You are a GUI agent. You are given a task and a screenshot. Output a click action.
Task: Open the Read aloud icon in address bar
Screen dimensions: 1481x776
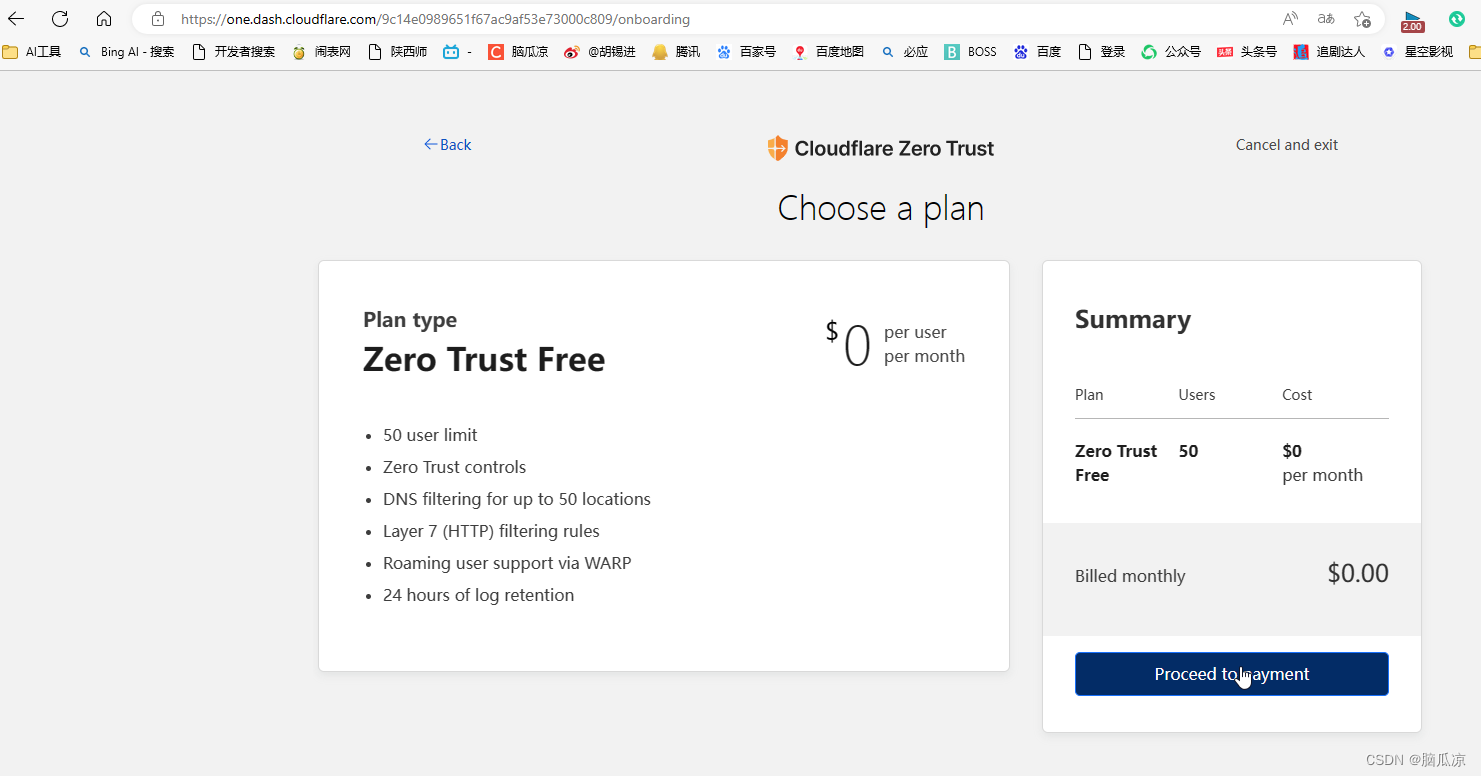[1290, 19]
